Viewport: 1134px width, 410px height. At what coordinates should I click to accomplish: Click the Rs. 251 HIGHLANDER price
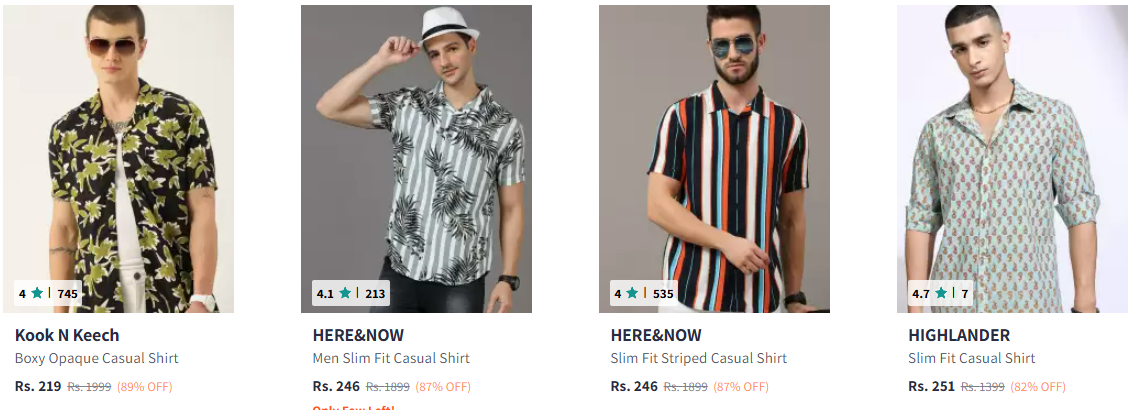[x=932, y=386]
